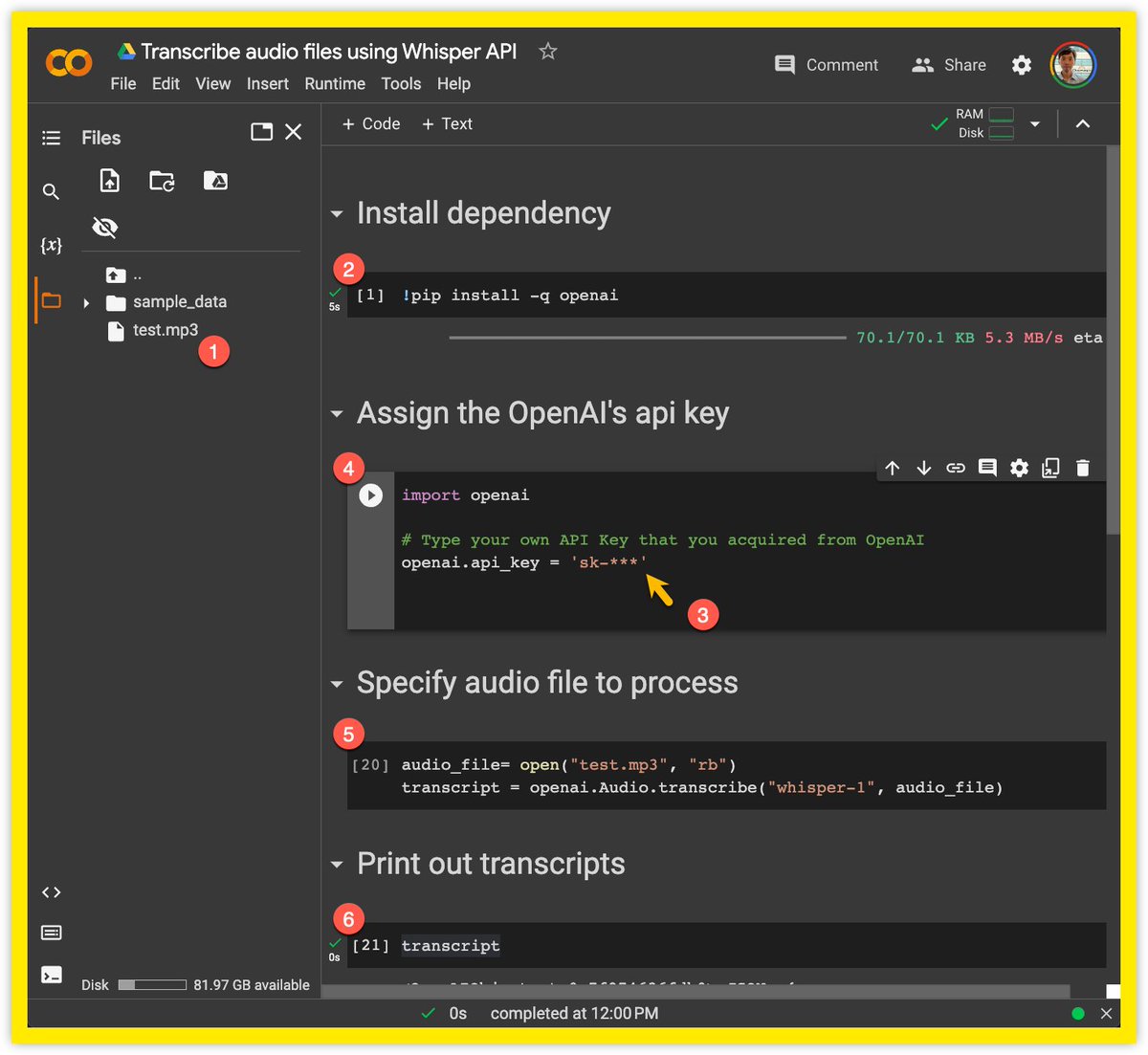Image resolution: width=1148 pixels, height=1055 pixels.
Task: Click the 'sk-***' API key string
Action: 608,562
